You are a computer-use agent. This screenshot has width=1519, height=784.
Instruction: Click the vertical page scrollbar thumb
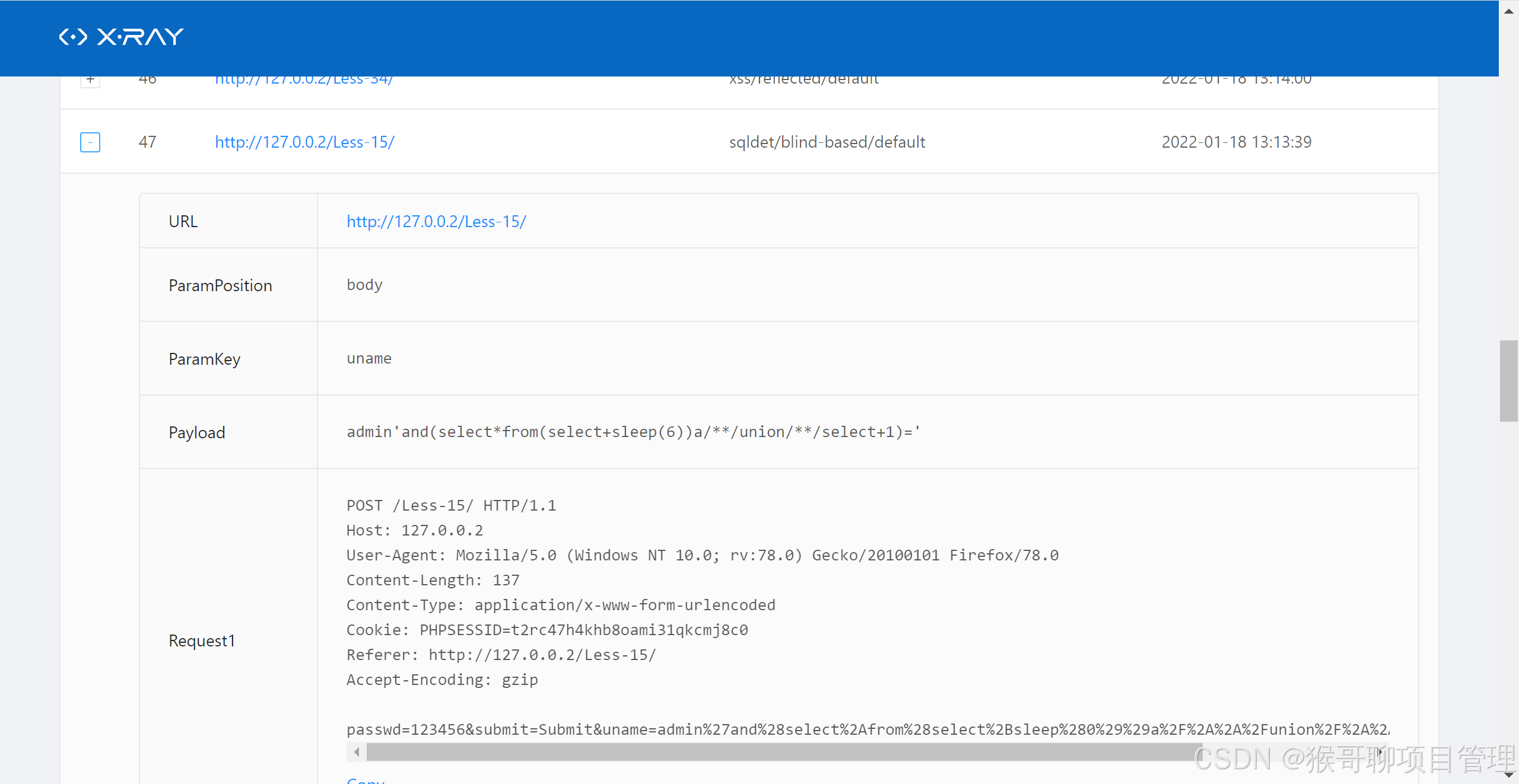click(1509, 381)
